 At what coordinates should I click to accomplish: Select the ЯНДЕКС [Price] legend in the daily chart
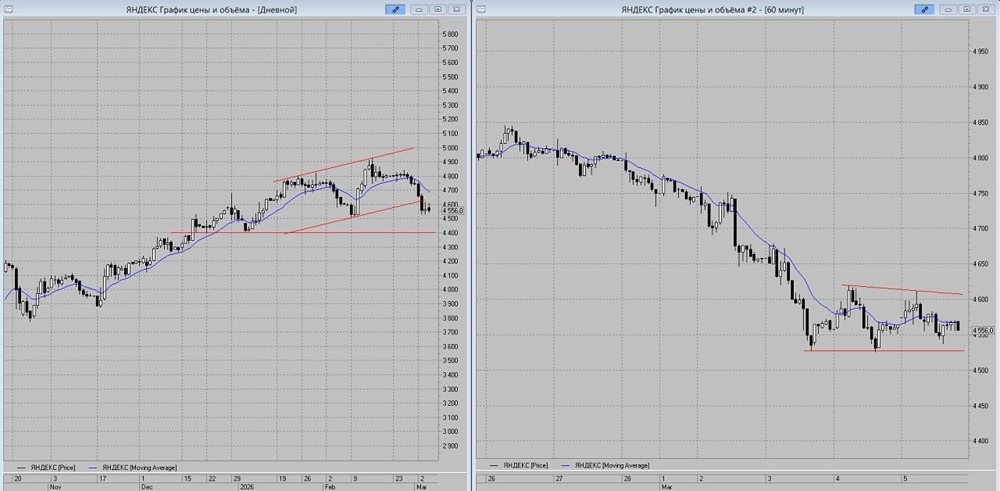[46, 467]
